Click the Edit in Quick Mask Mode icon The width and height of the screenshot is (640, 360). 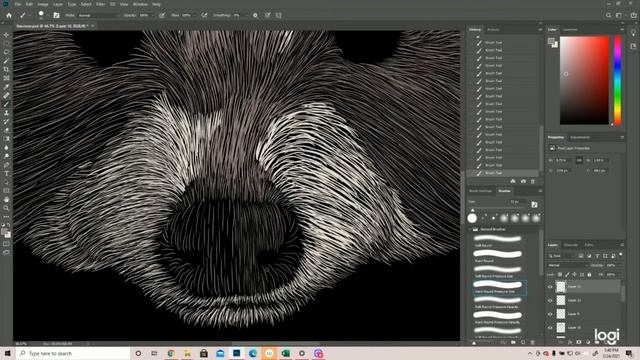tap(6, 244)
